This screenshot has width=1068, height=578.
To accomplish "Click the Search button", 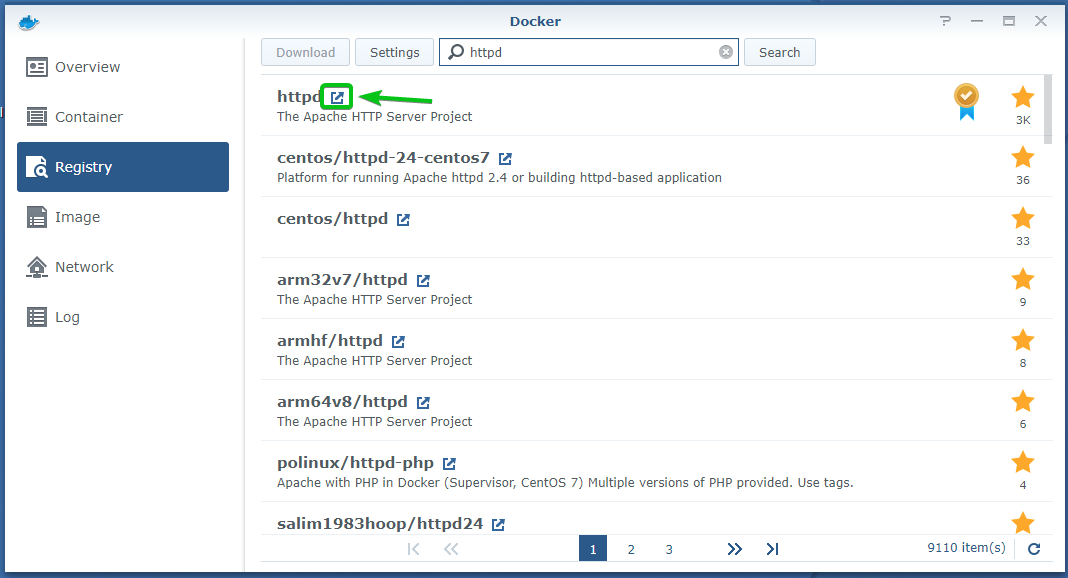I will [779, 52].
